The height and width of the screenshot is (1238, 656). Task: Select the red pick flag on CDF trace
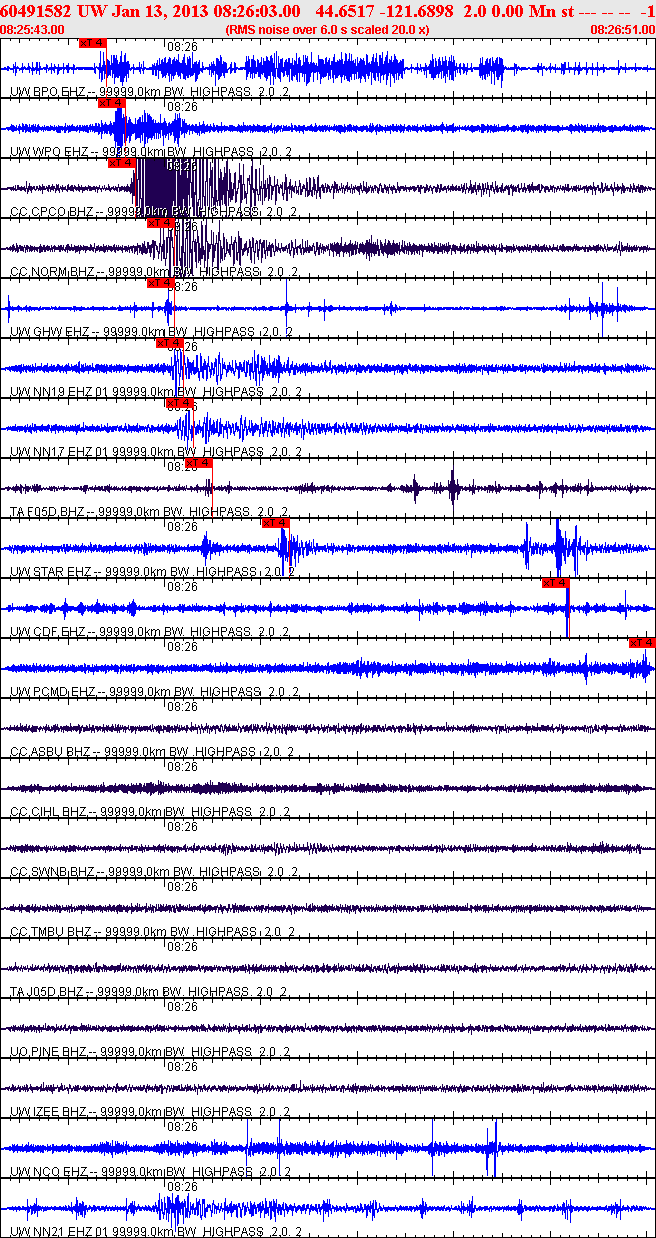coord(555,583)
